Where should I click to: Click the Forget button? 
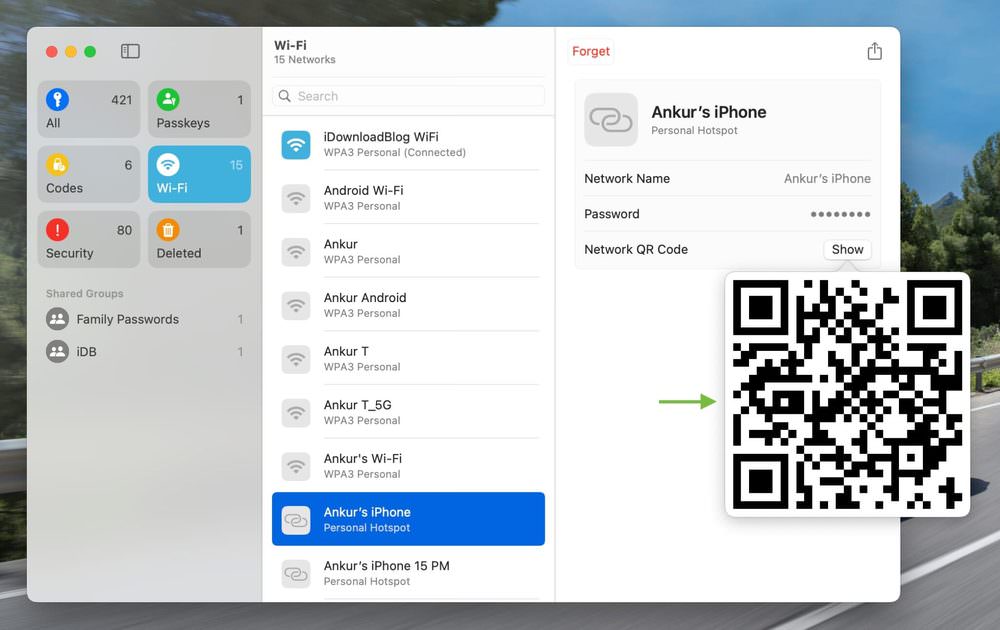point(591,51)
